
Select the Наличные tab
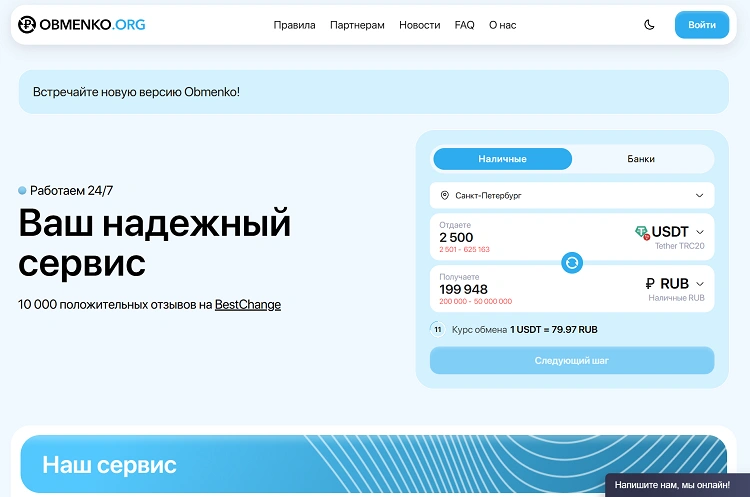pos(502,159)
